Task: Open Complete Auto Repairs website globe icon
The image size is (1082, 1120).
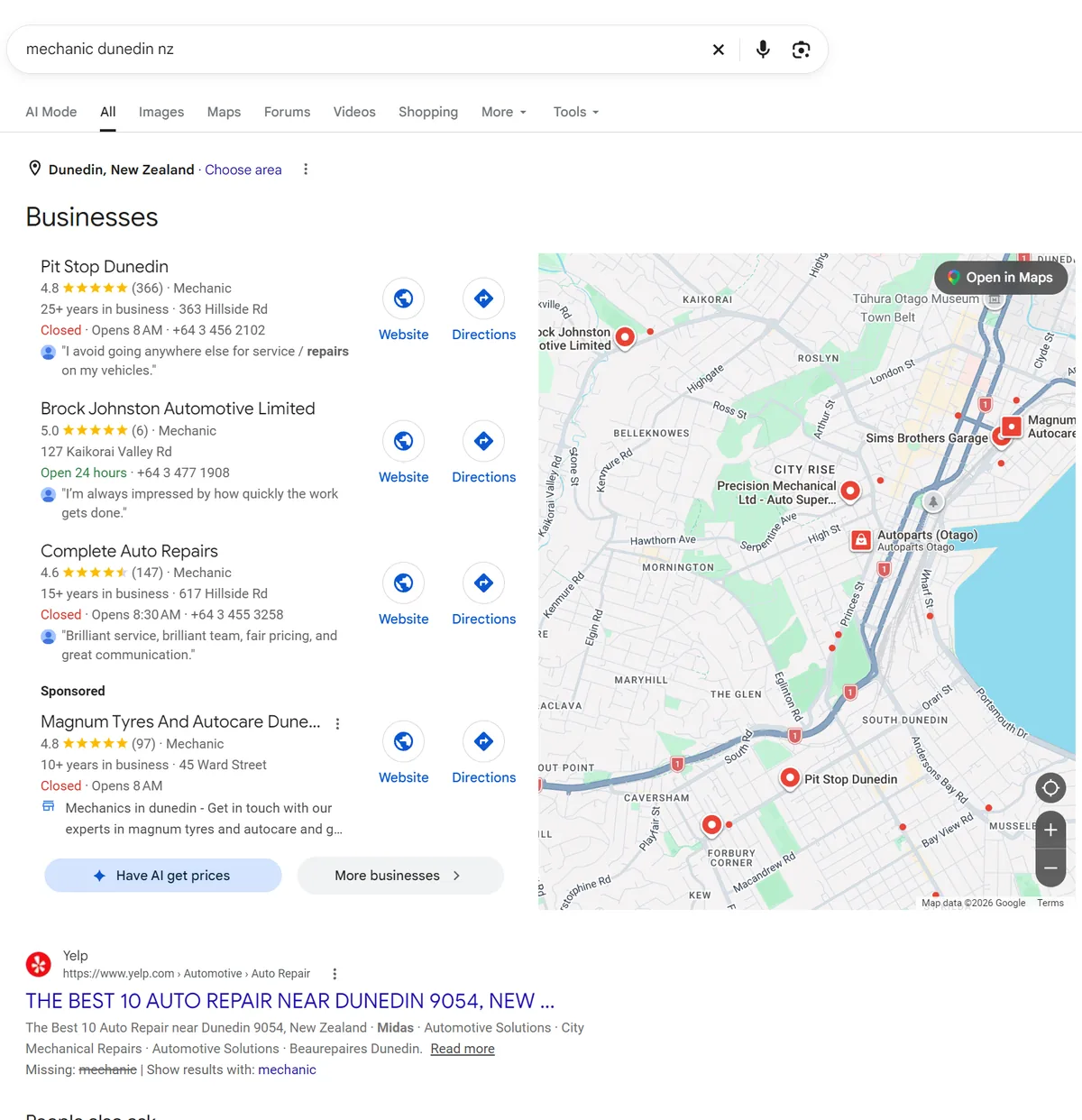Action: coord(404,583)
